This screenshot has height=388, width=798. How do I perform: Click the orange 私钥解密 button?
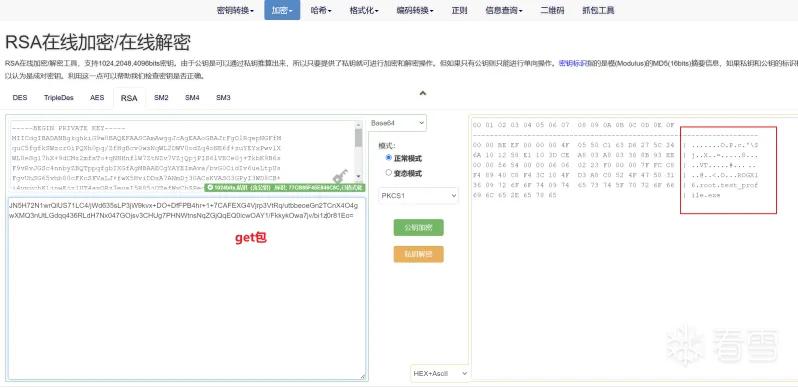coord(418,254)
